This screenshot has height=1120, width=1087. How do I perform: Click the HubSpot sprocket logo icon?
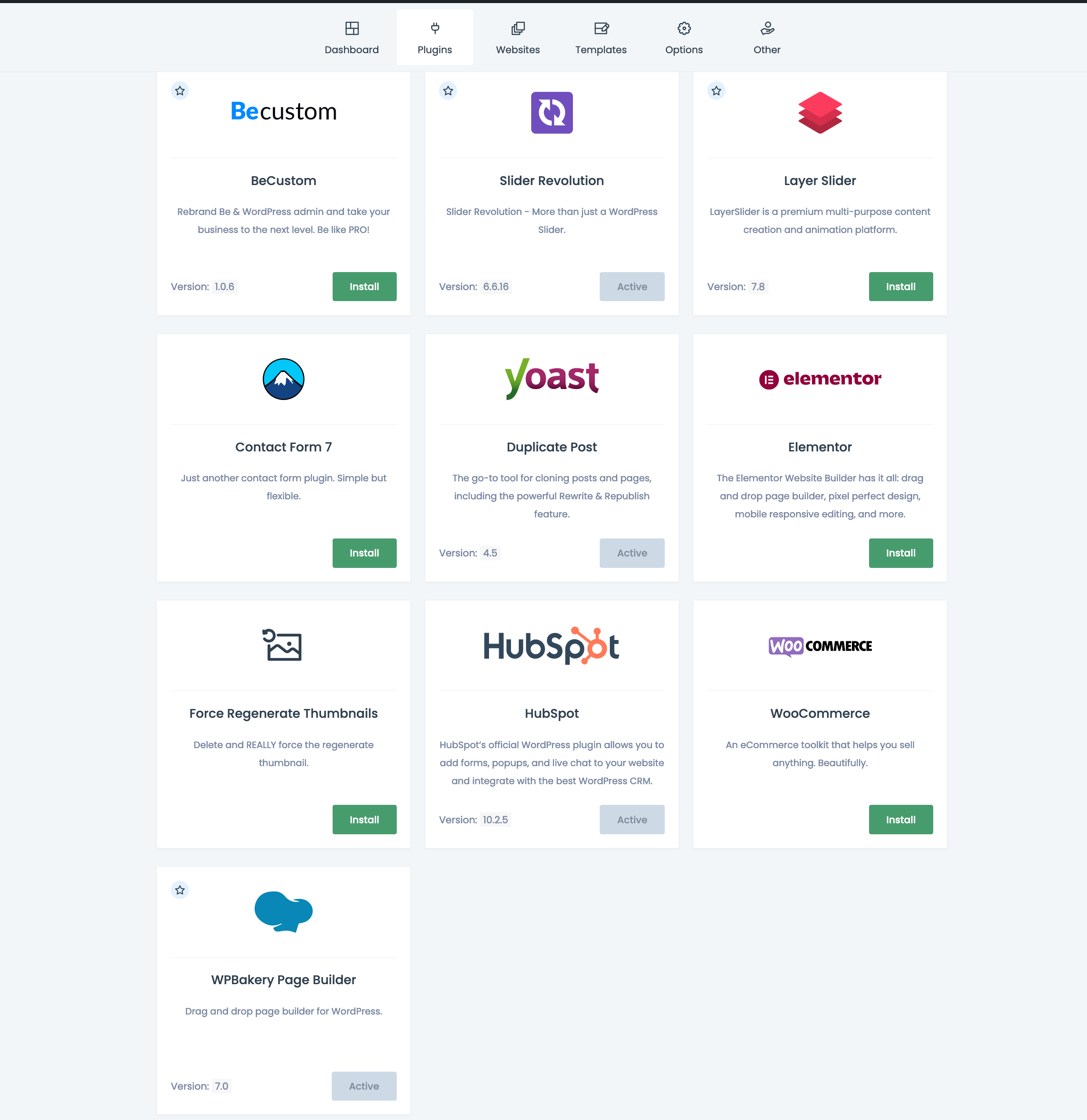(592, 645)
